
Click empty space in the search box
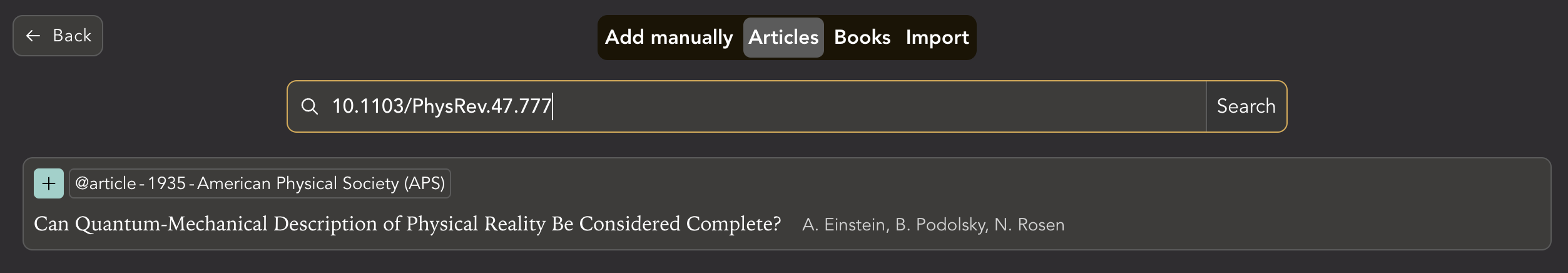click(x=876, y=106)
